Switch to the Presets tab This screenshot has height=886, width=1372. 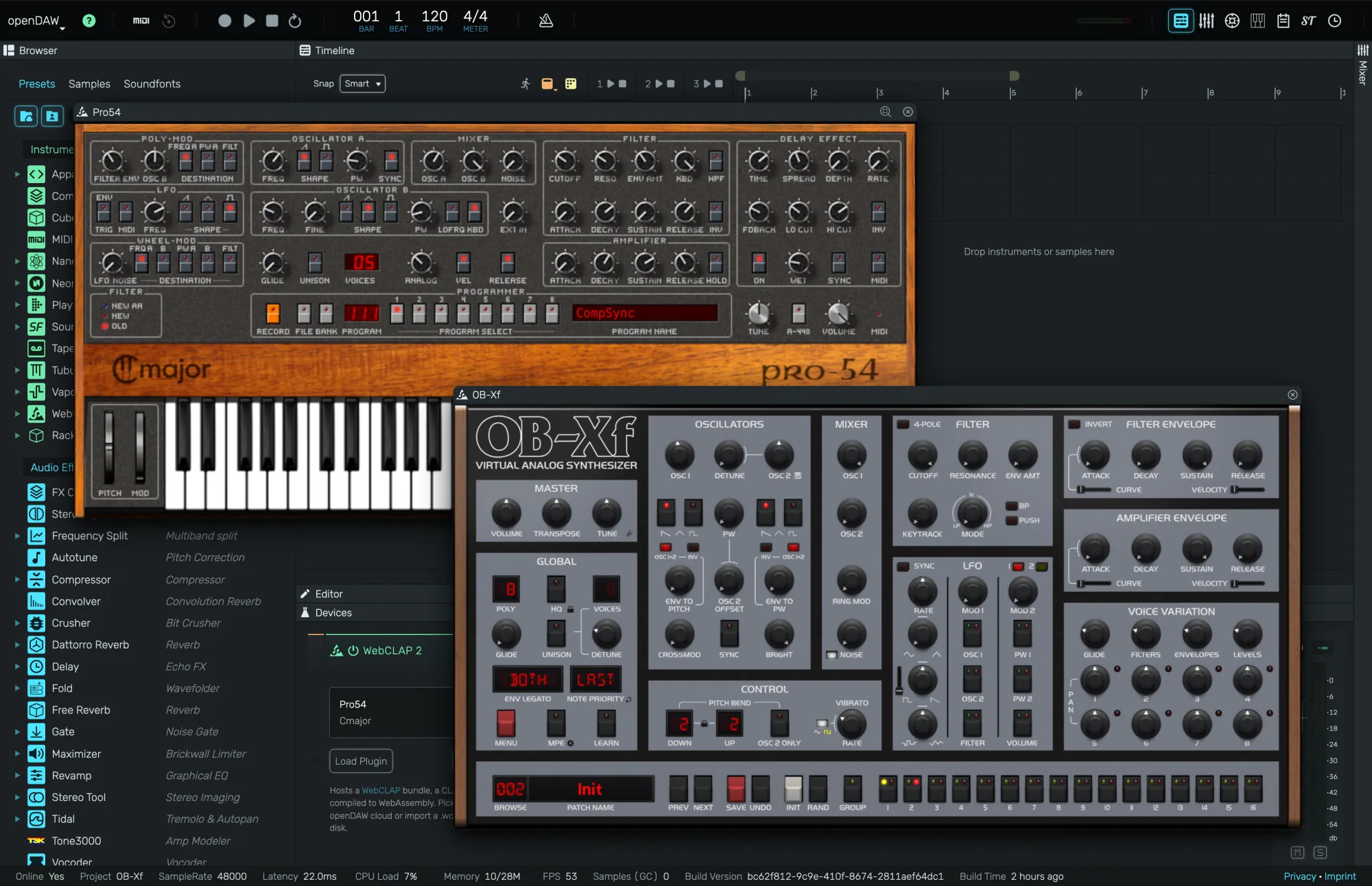[x=37, y=84]
